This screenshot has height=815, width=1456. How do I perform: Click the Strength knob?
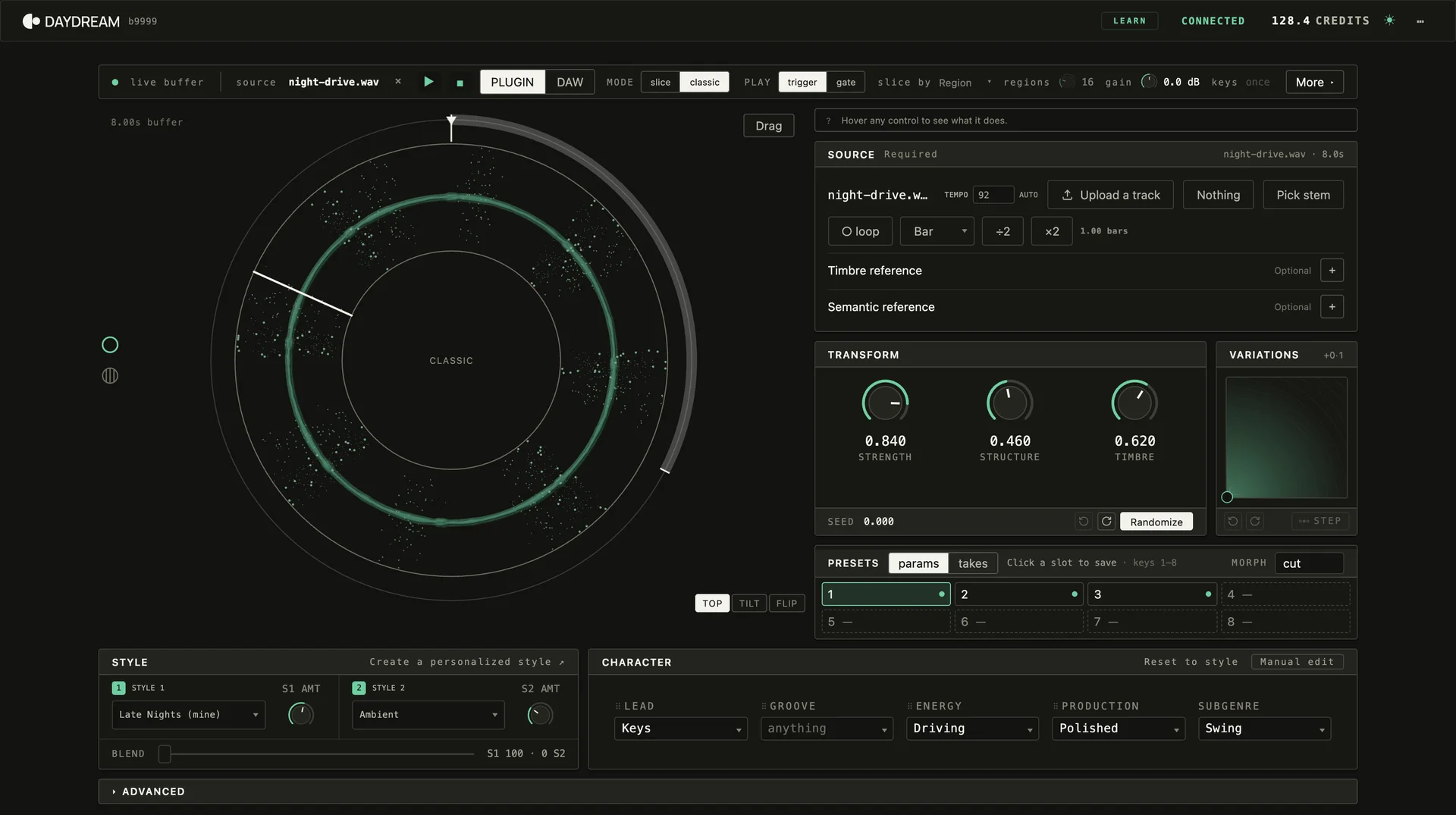click(x=885, y=402)
